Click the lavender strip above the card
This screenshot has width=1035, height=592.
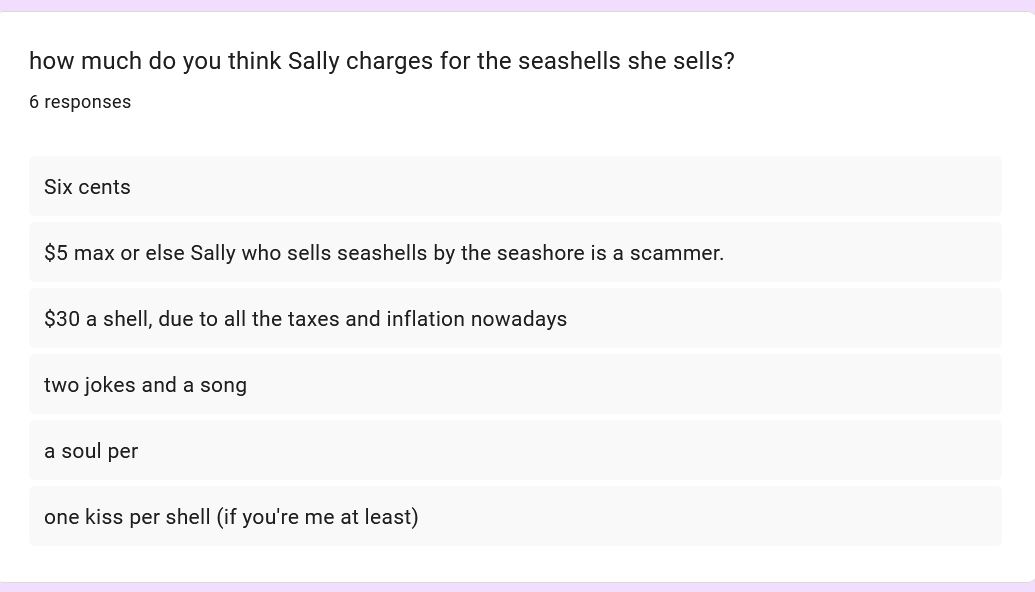coord(517,5)
